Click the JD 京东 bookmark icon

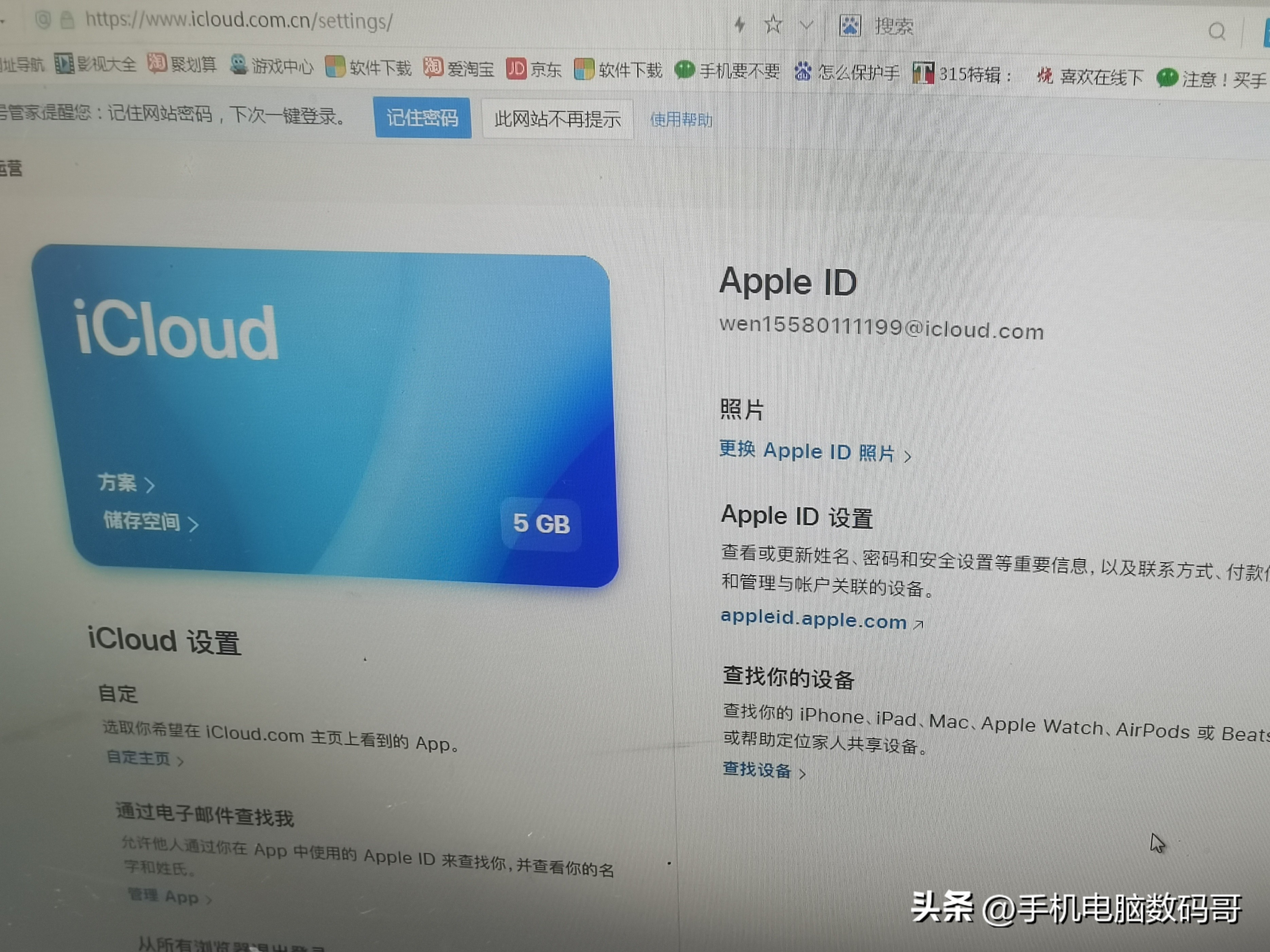[516, 67]
